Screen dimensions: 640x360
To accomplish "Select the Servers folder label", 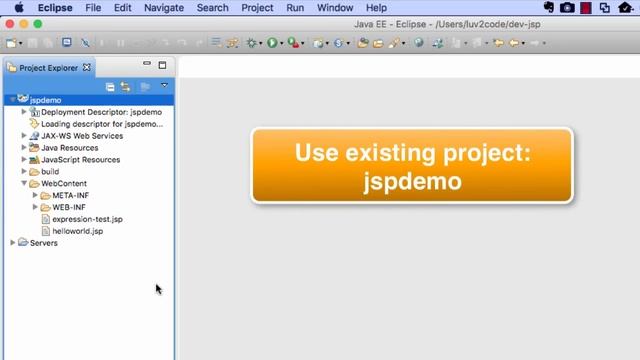I will (x=44, y=243).
